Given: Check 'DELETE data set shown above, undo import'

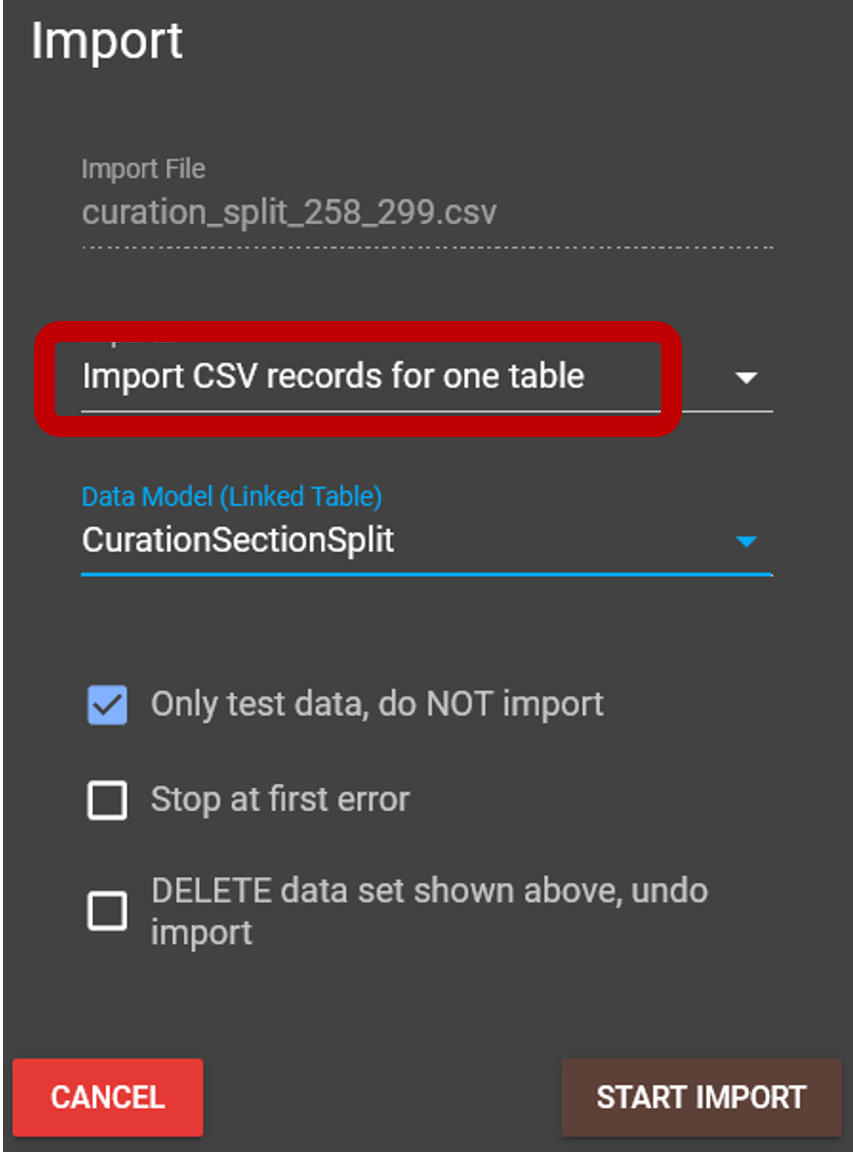Looking at the screenshot, I should click(106, 911).
